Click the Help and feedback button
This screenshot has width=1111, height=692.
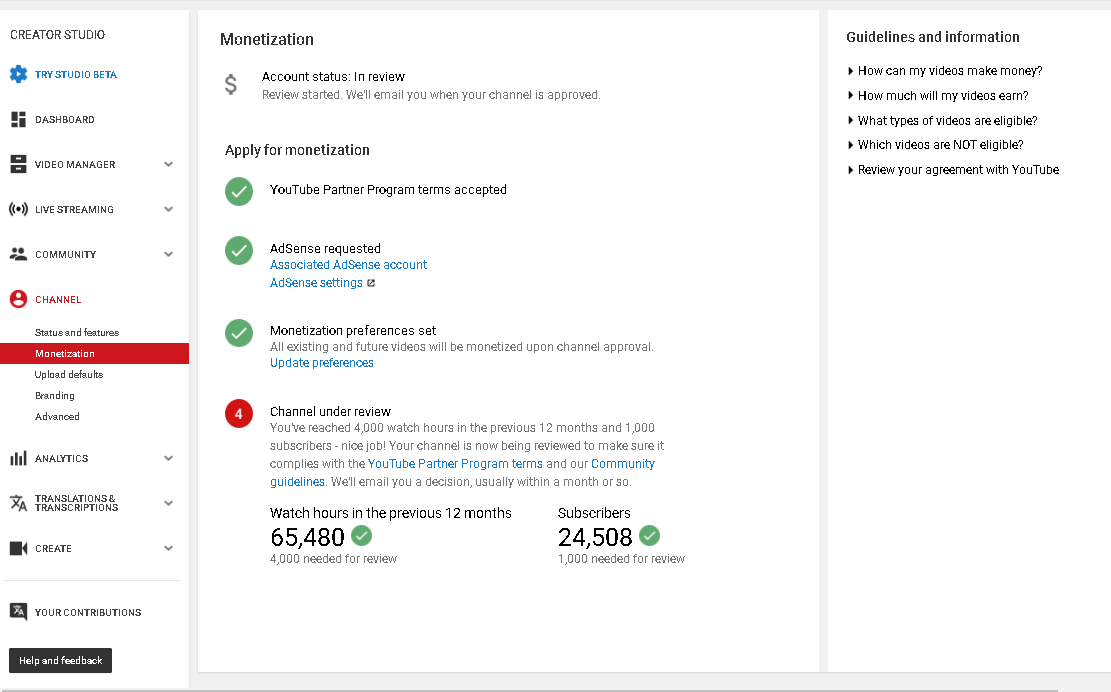[x=60, y=660]
